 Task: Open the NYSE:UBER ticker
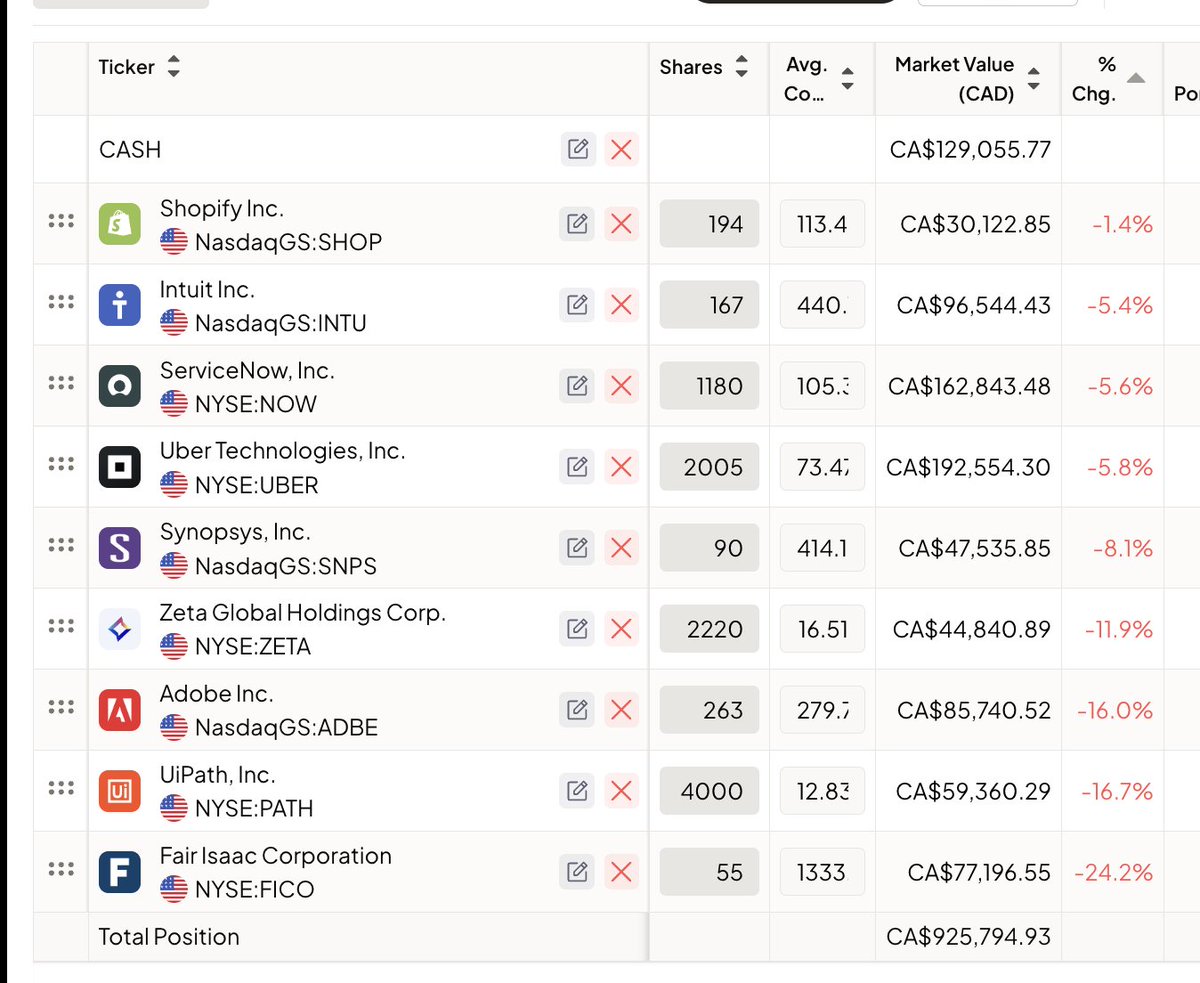pos(257,485)
